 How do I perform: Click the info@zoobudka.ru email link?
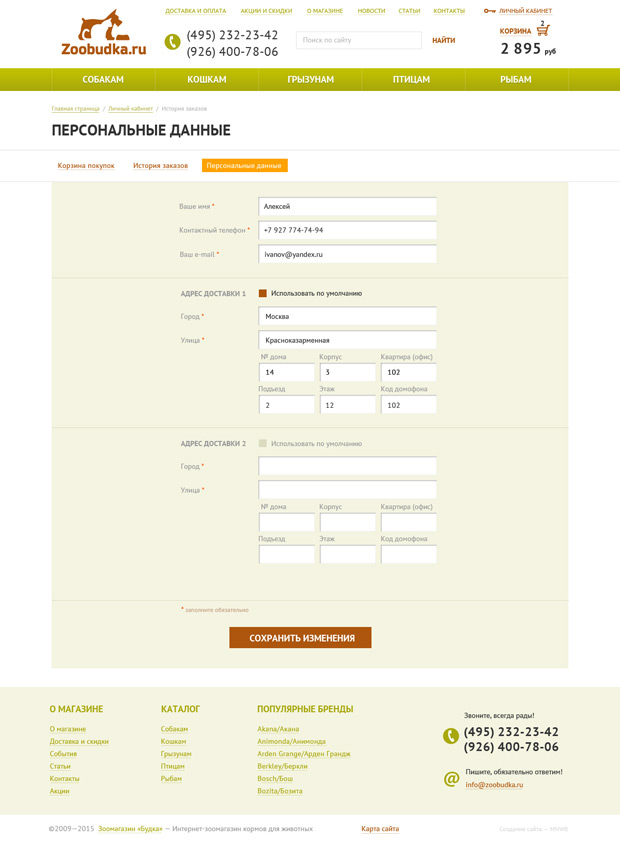pos(494,785)
